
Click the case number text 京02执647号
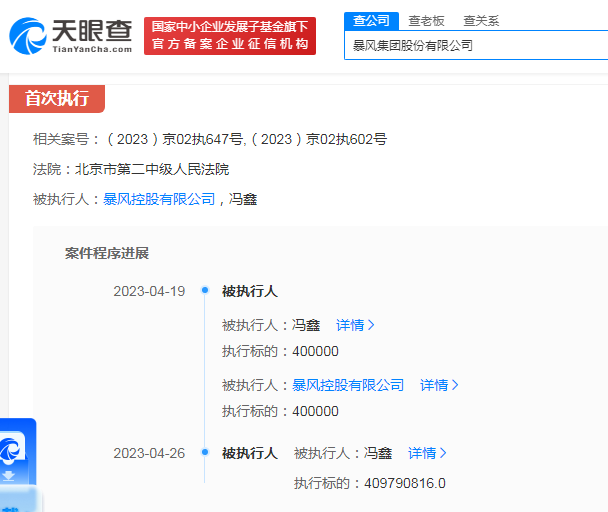(x=203, y=139)
